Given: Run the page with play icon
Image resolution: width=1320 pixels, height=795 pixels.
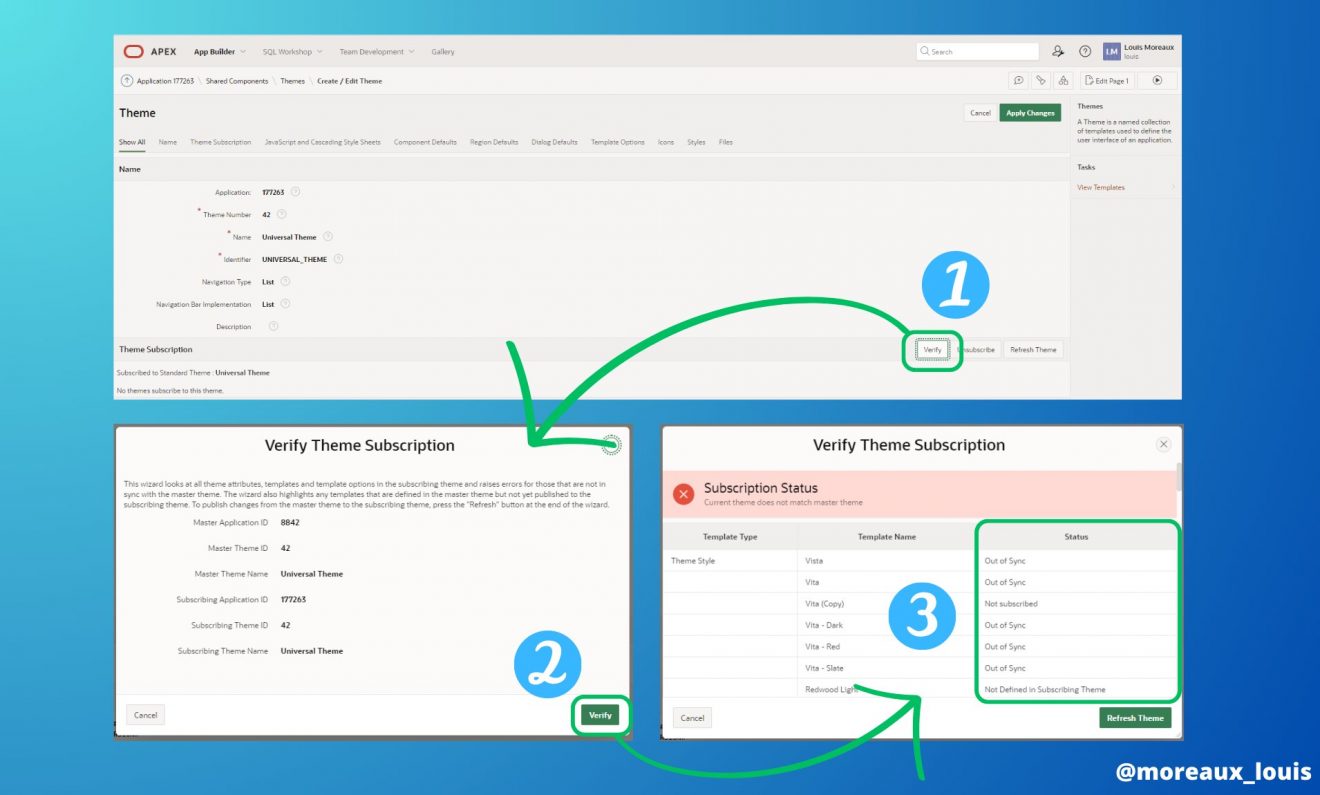Looking at the screenshot, I should 1157,81.
